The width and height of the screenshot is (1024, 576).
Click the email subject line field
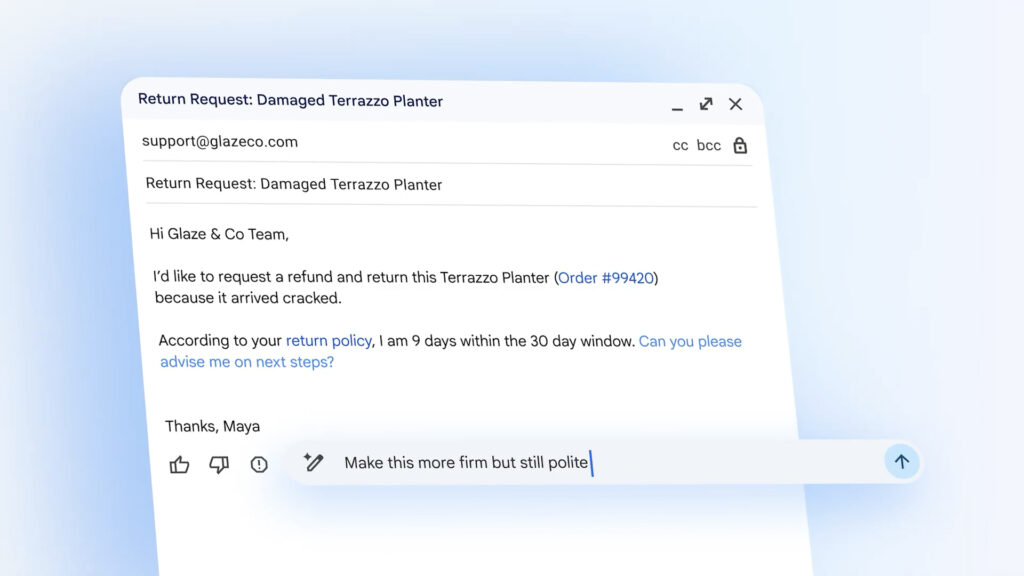pos(294,184)
